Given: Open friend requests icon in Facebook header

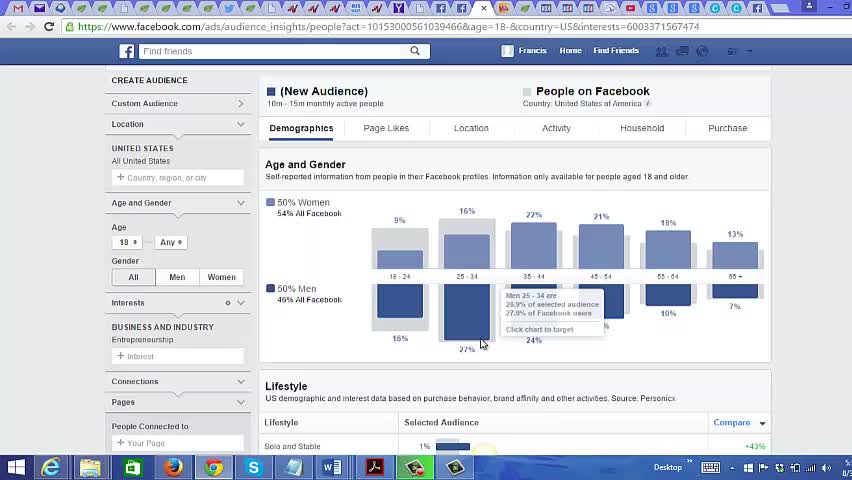Looking at the screenshot, I should pos(661,51).
